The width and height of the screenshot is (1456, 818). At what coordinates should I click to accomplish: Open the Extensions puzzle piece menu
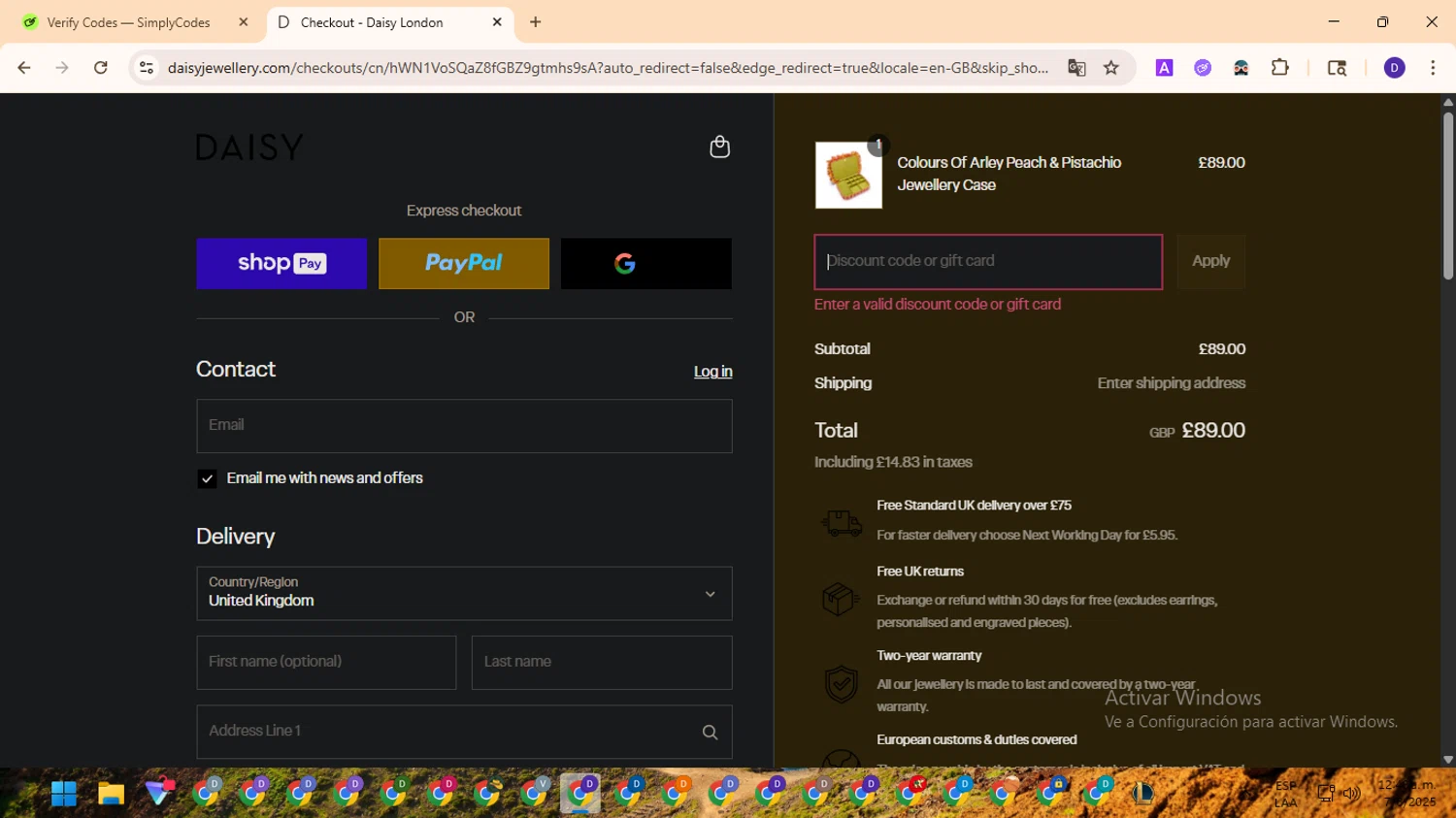(x=1280, y=68)
